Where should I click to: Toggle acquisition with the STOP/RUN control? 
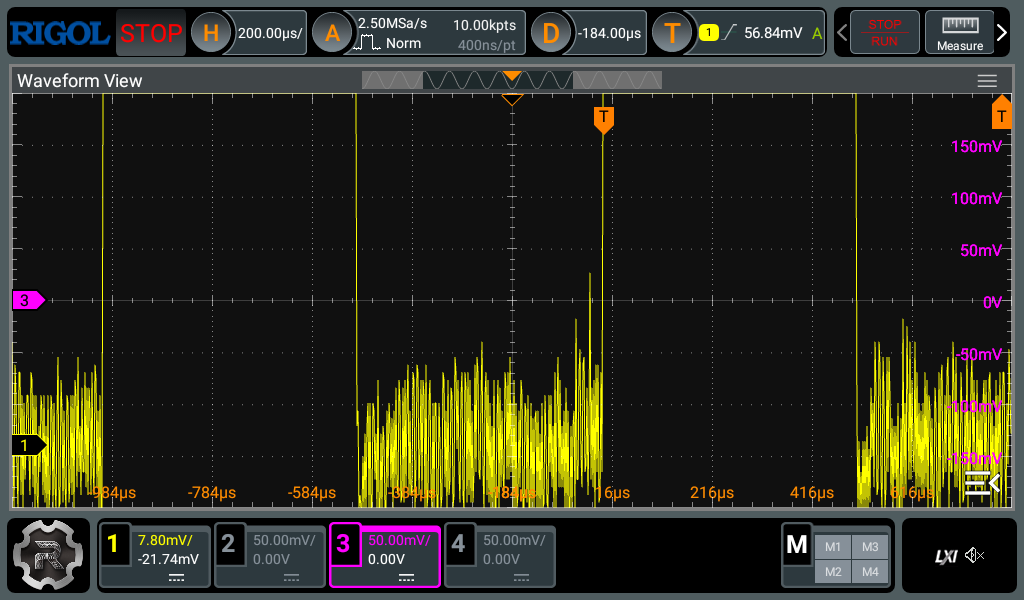click(883, 32)
